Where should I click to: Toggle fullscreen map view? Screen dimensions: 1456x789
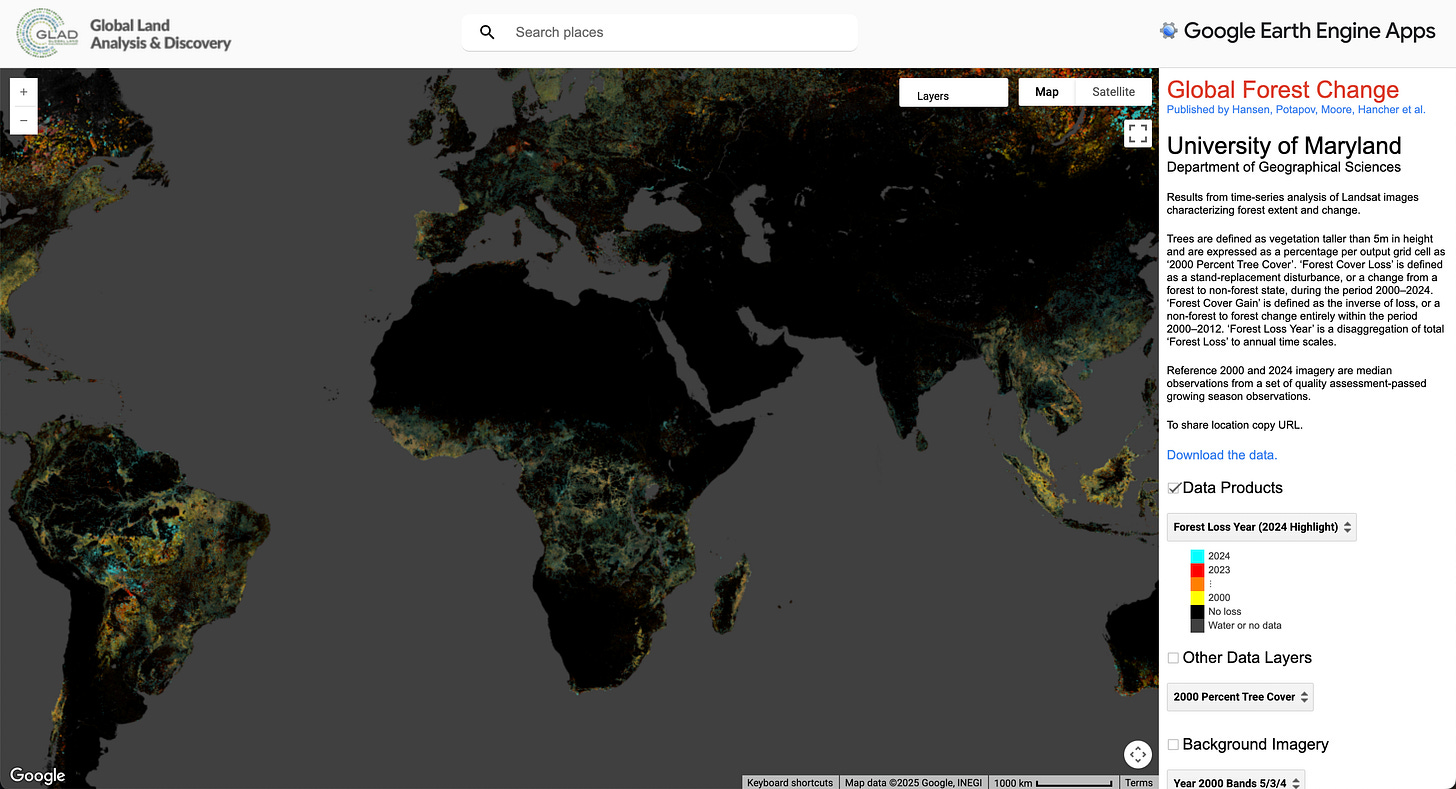(x=1137, y=133)
